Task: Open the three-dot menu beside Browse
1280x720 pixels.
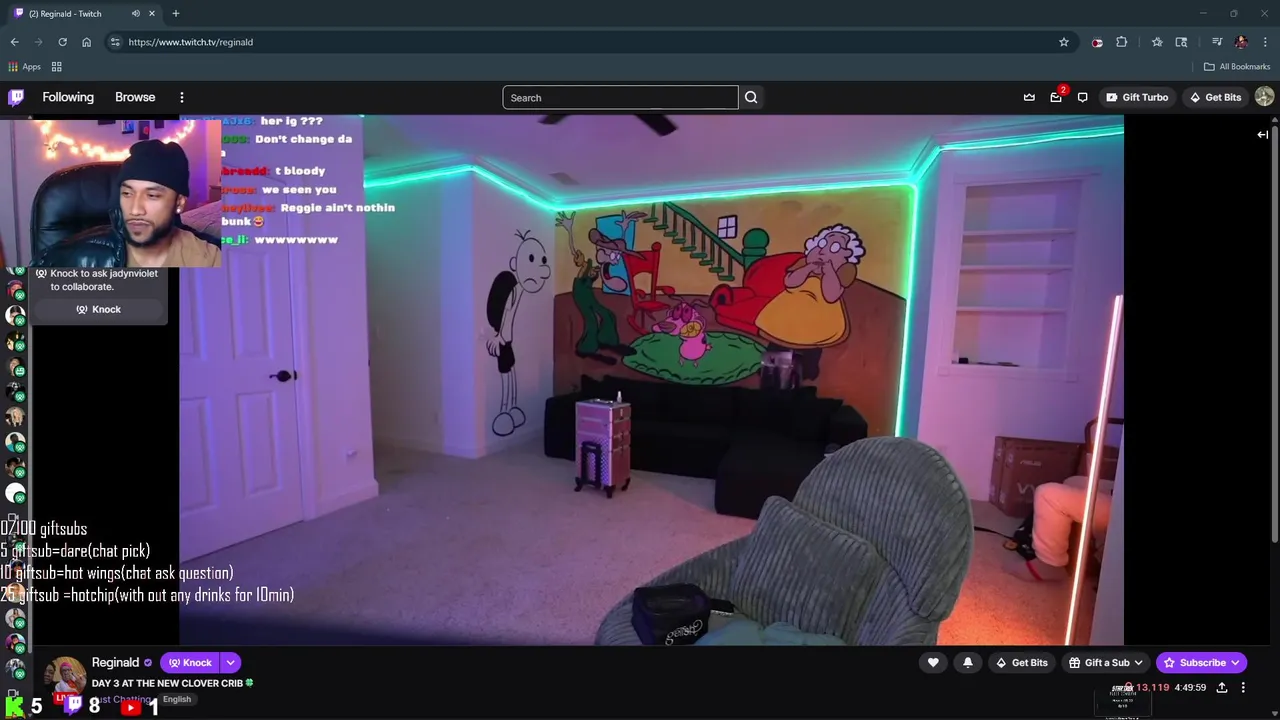Action: 182,97
